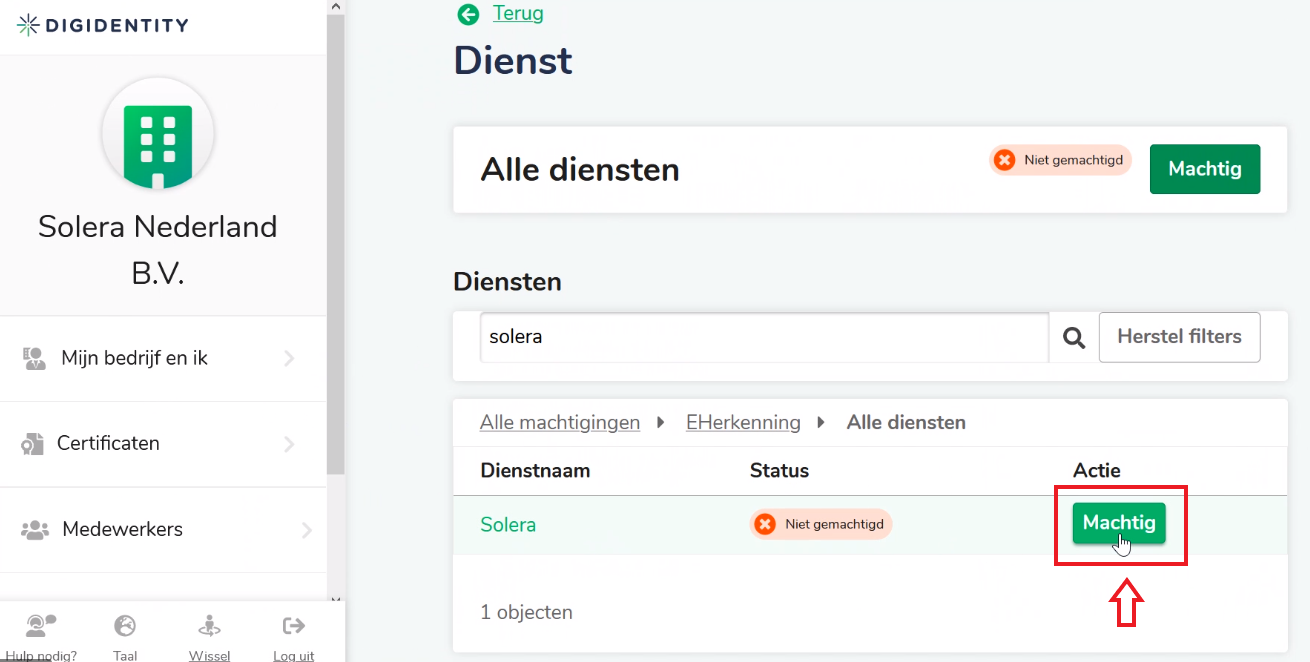Open Certificaten menu item
Screen dimensions: 1310x662
click(x=163, y=444)
